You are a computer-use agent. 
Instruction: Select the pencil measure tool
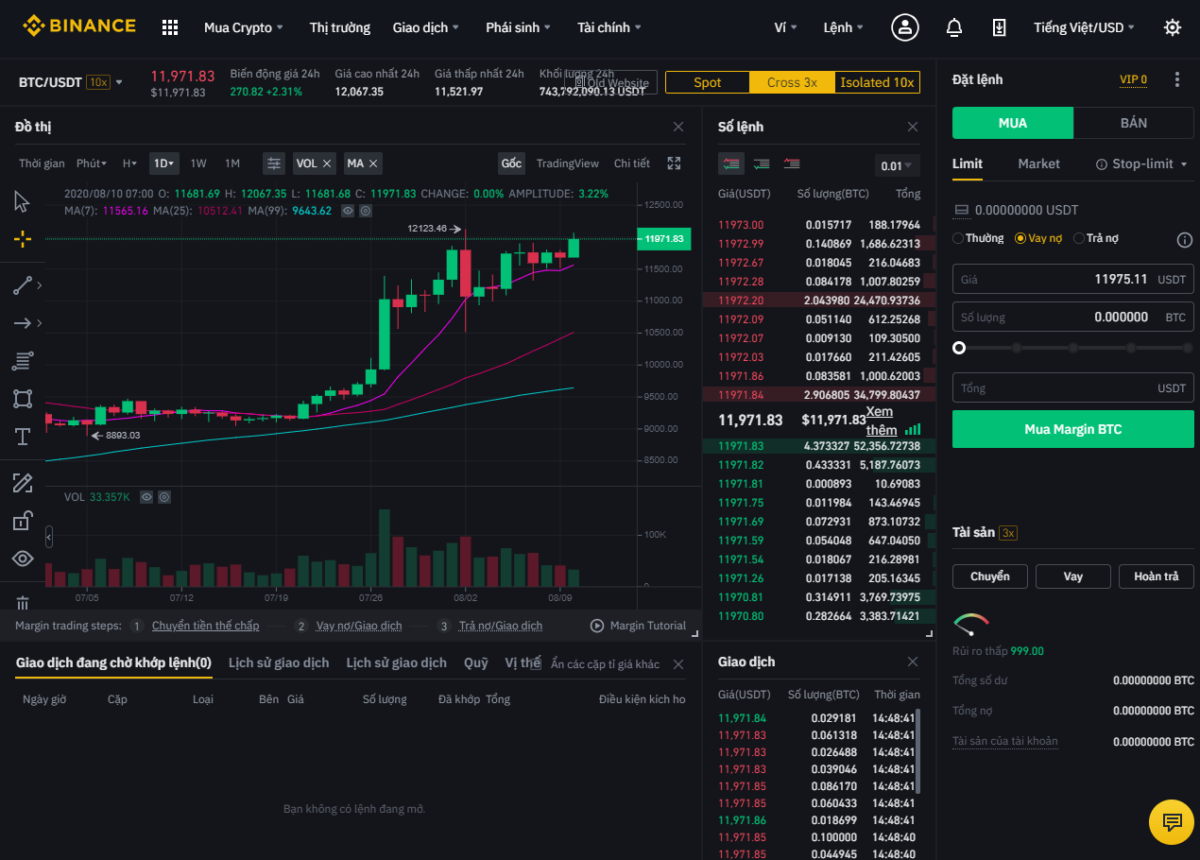pyautogui.click(x=22, y=484)
